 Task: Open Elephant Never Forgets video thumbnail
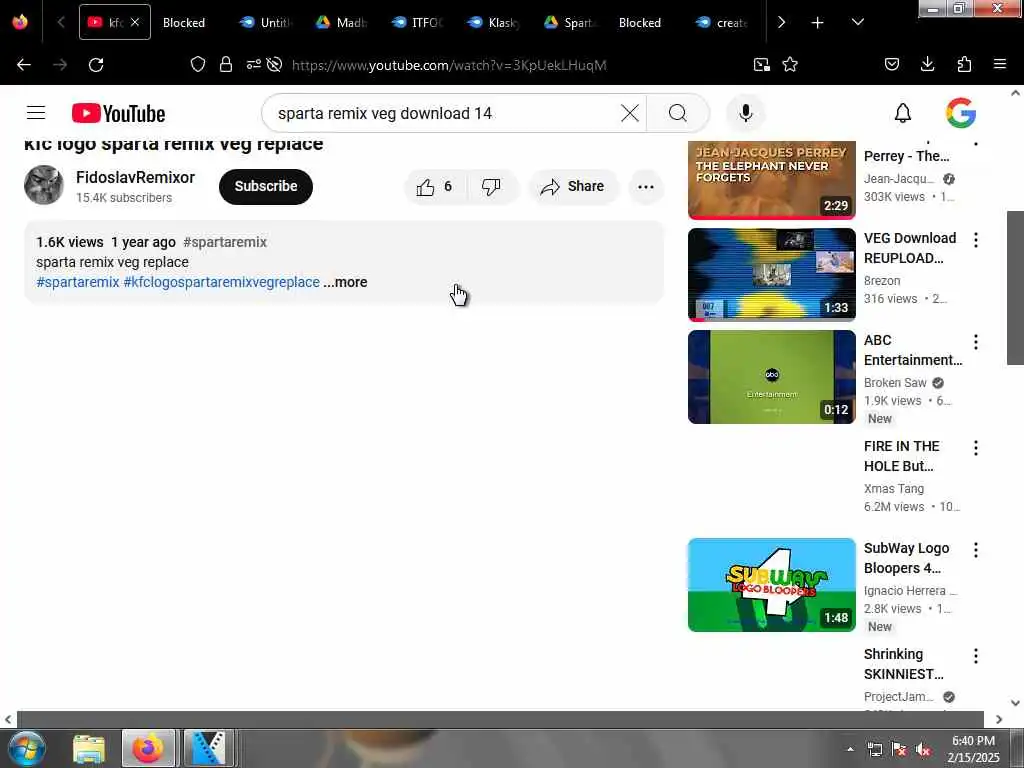coord(772,180)
